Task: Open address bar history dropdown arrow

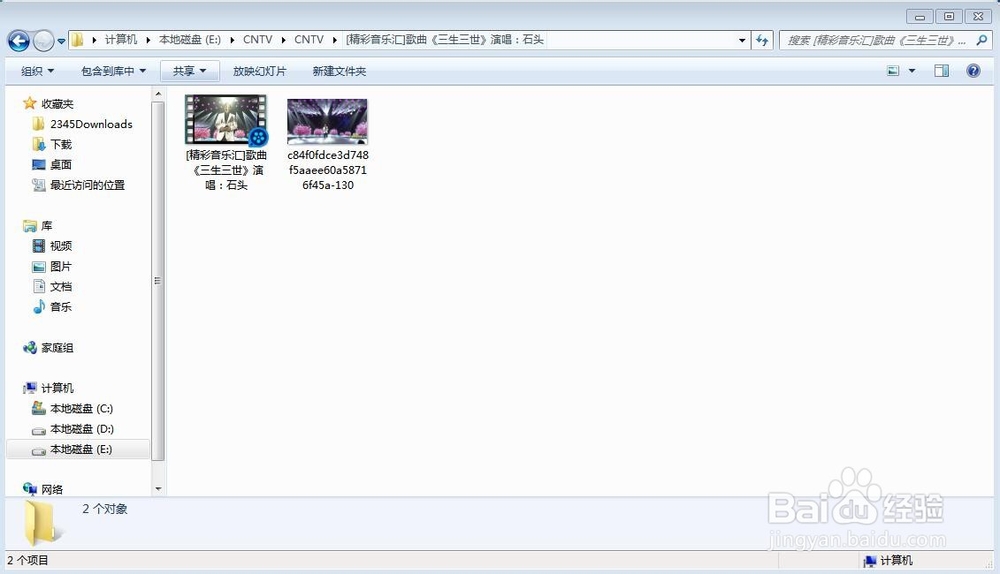Action: coord(742,40)
